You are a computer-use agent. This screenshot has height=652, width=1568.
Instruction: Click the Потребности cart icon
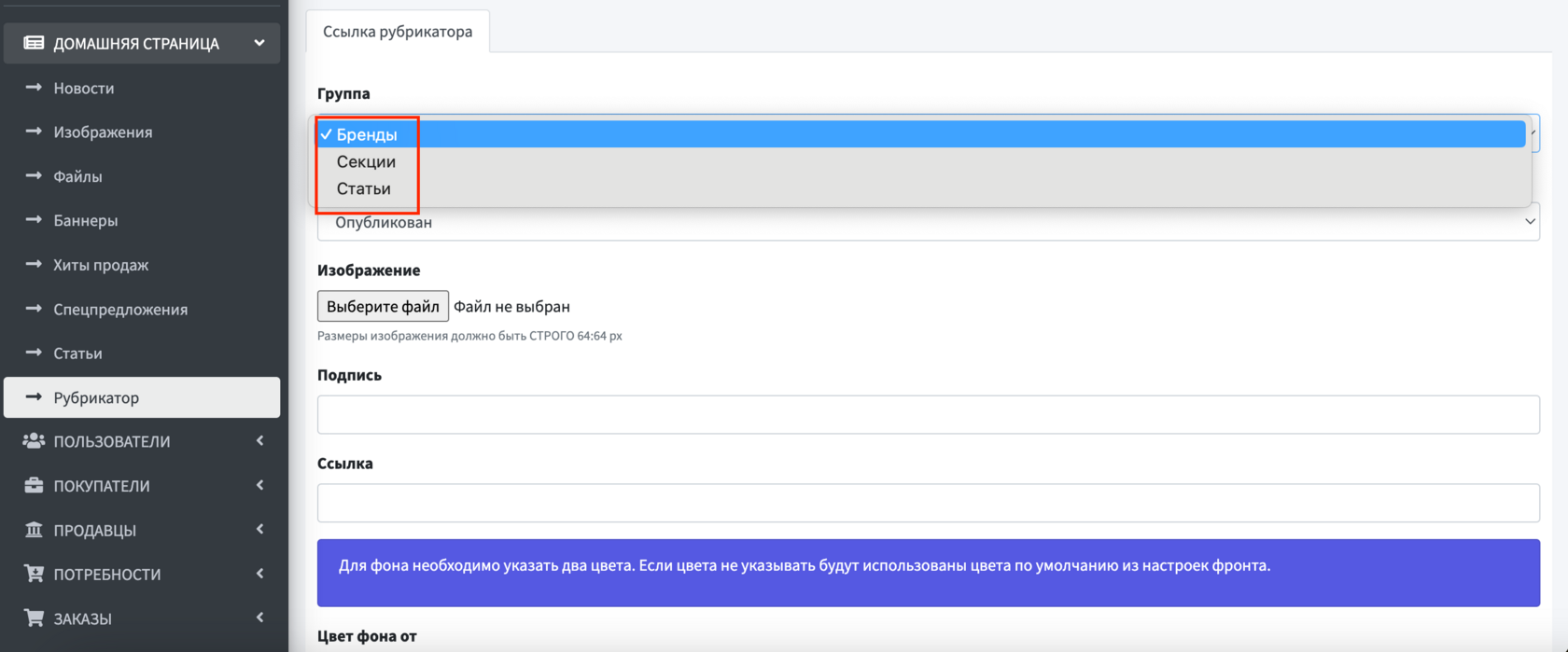[x=34, y=574]
